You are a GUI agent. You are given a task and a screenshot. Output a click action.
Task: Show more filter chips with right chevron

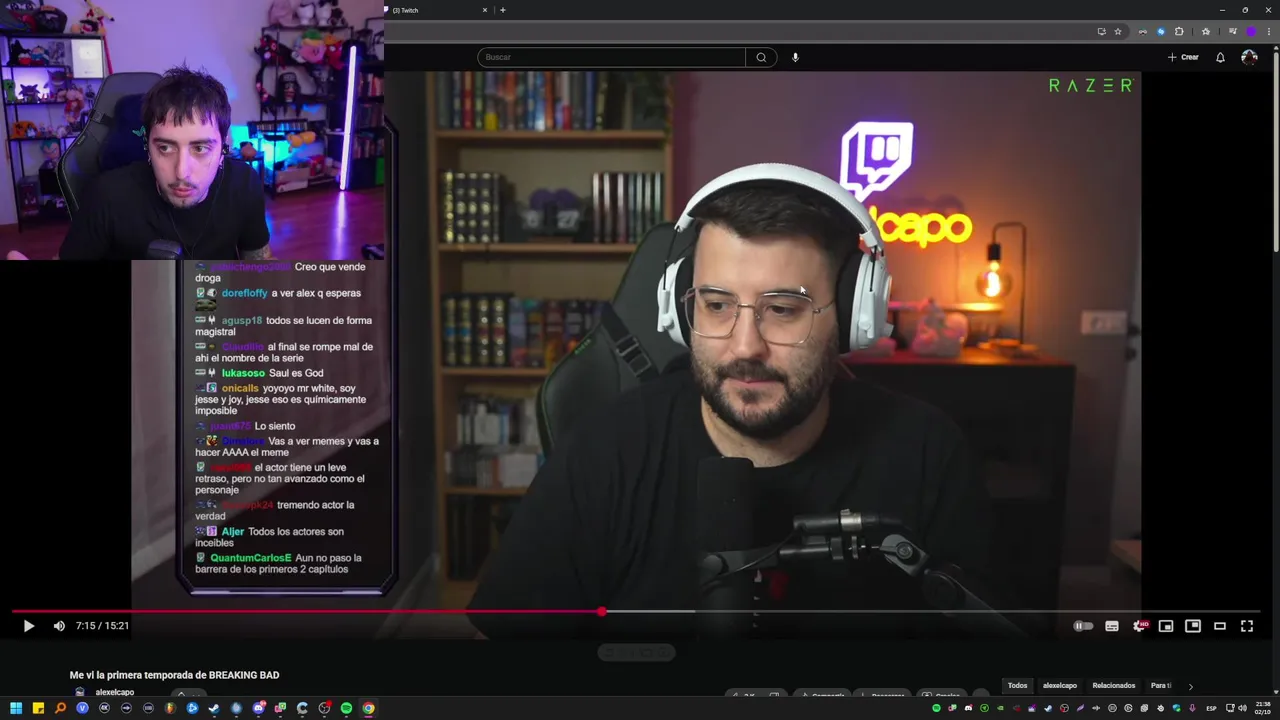1190,686
